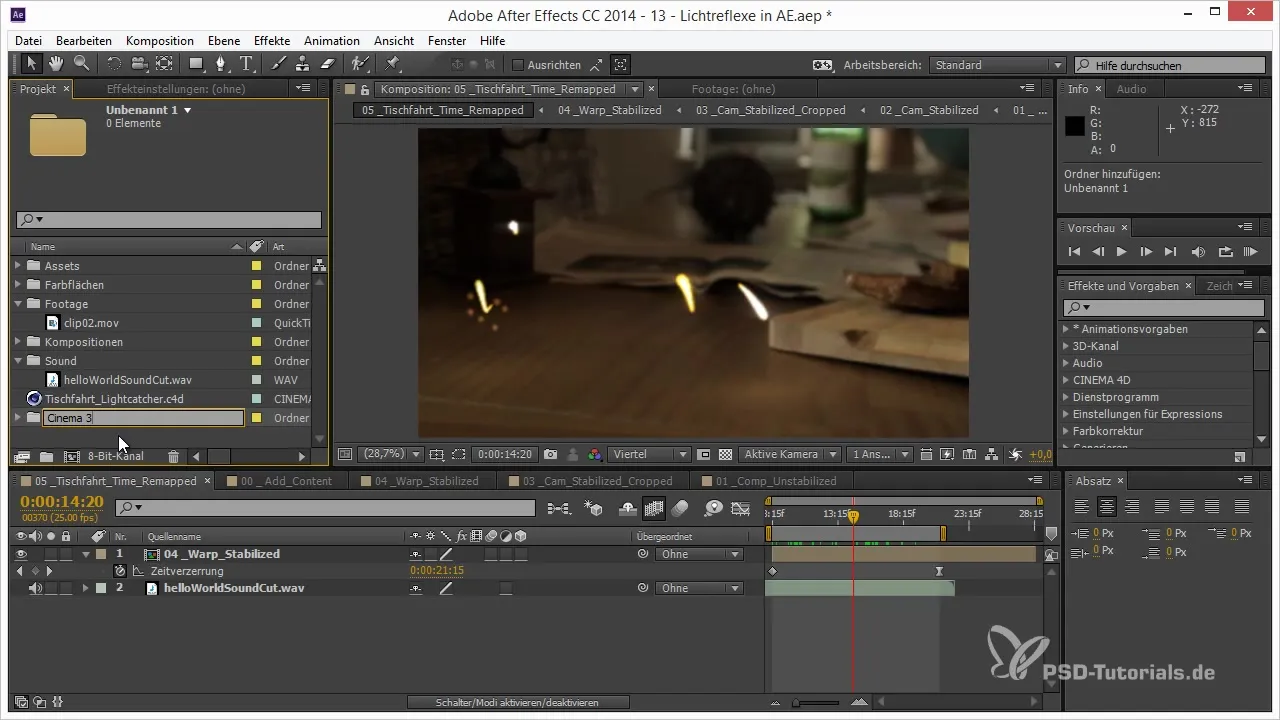This screenshot has height=720, width=1280.
Task: Jump to first frame in Vorschau panel
Action: pyautogui.click(x=1074, y=252)
